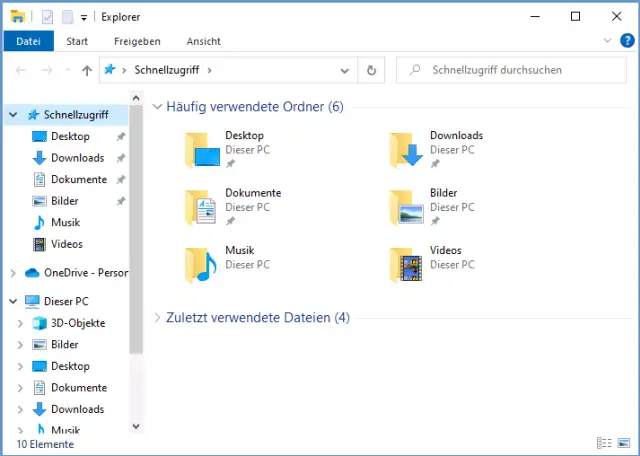Switch to large icons view in status bar
Image resolution: width=640 pixels, height=456 pixels.
tap(624, 443)
